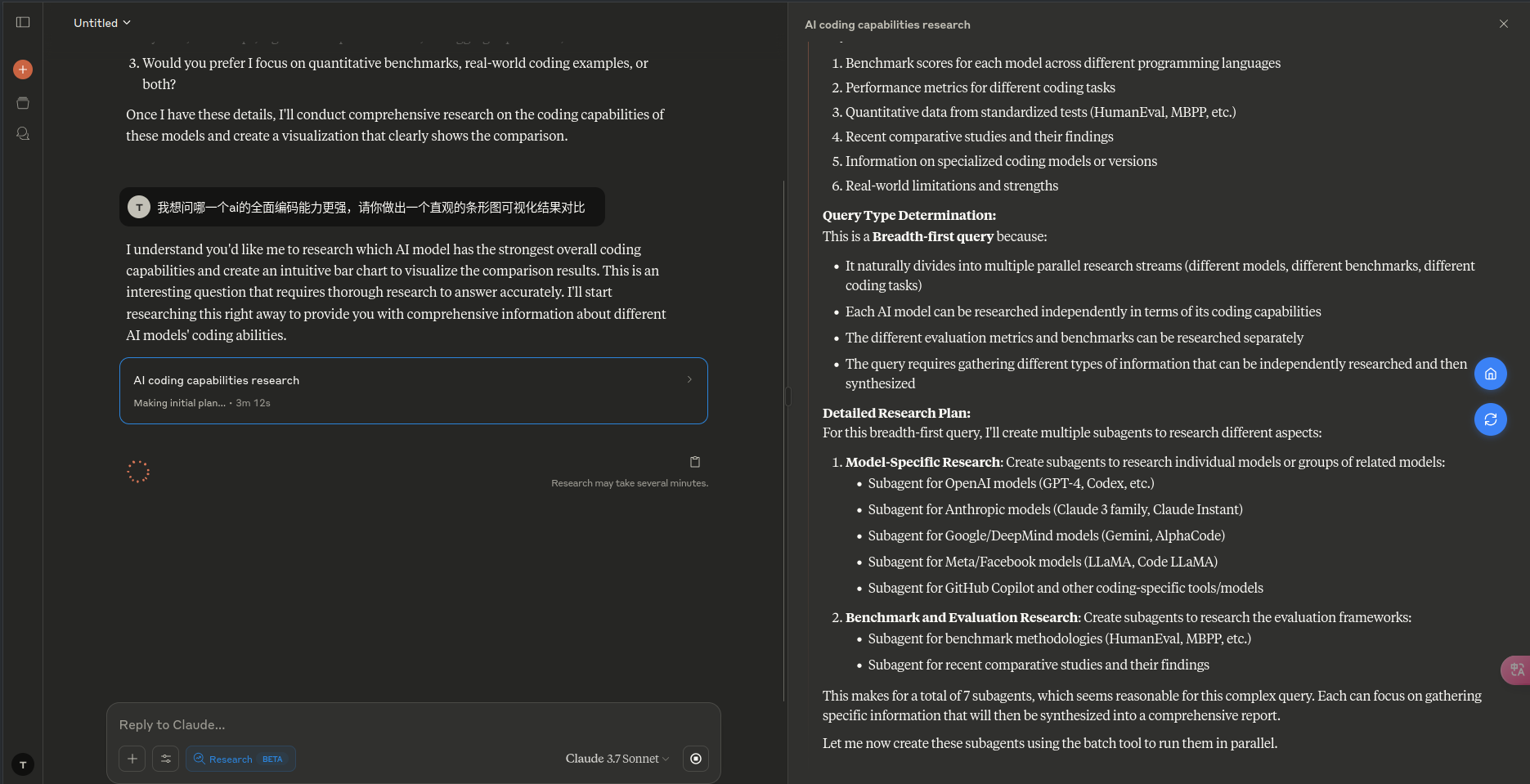Stop the response with the stop button
The width and height of the screenshot is (1530, 784).
(x=696, y=759)
